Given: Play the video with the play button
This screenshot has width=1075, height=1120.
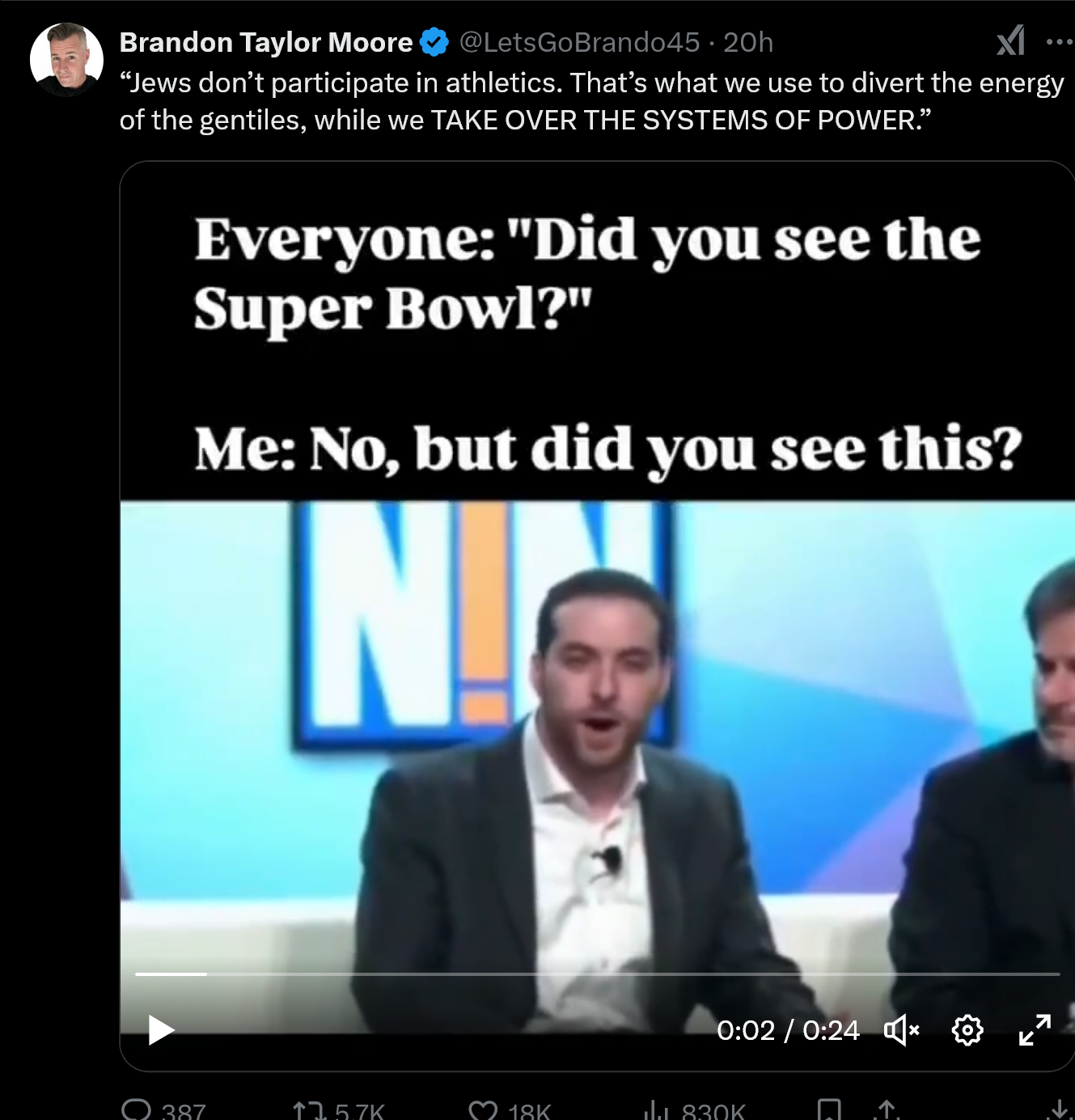Looking at the screenshot, I should click(161, 1030).
